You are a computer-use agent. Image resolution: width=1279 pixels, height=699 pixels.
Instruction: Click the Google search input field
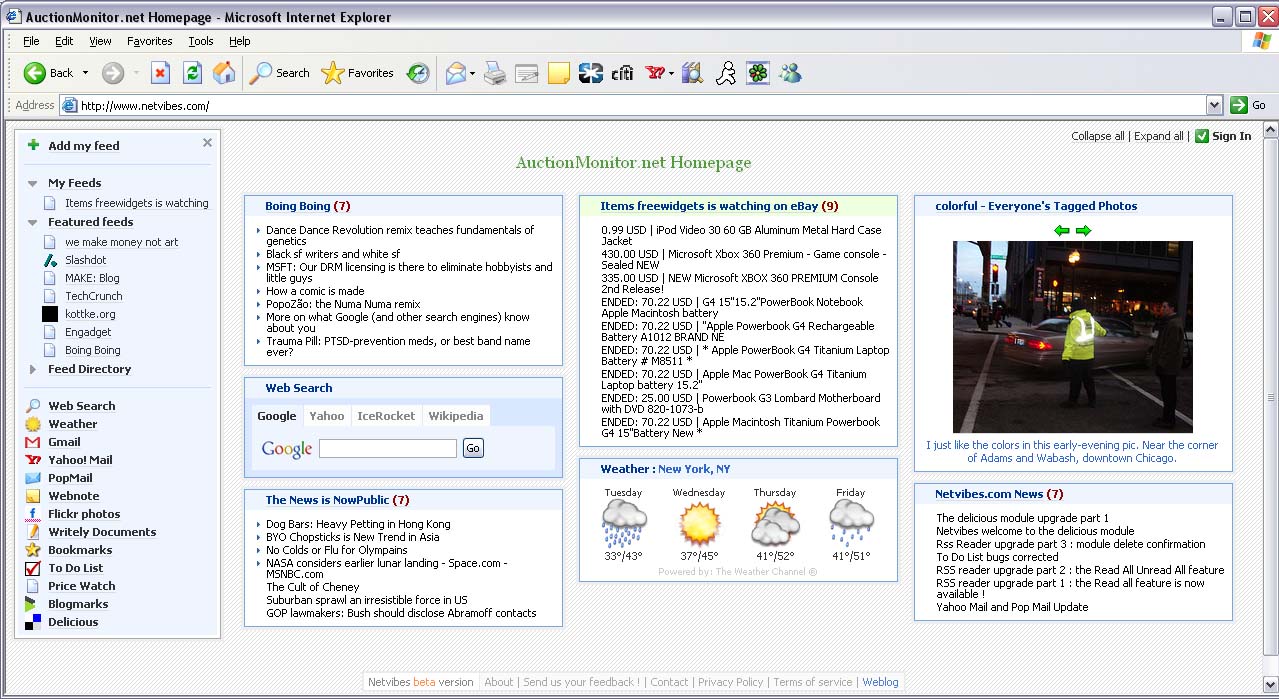pos(387,449)
